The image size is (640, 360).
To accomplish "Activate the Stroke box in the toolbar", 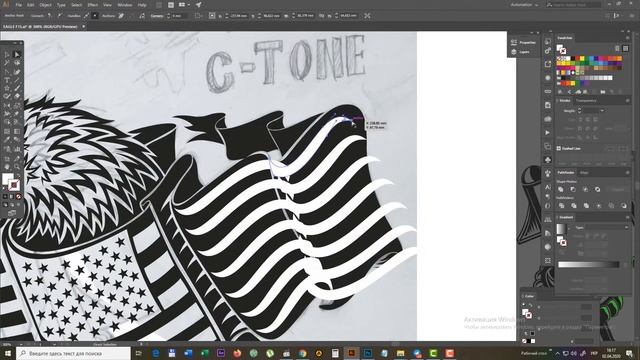I will [x=14, y=185].
